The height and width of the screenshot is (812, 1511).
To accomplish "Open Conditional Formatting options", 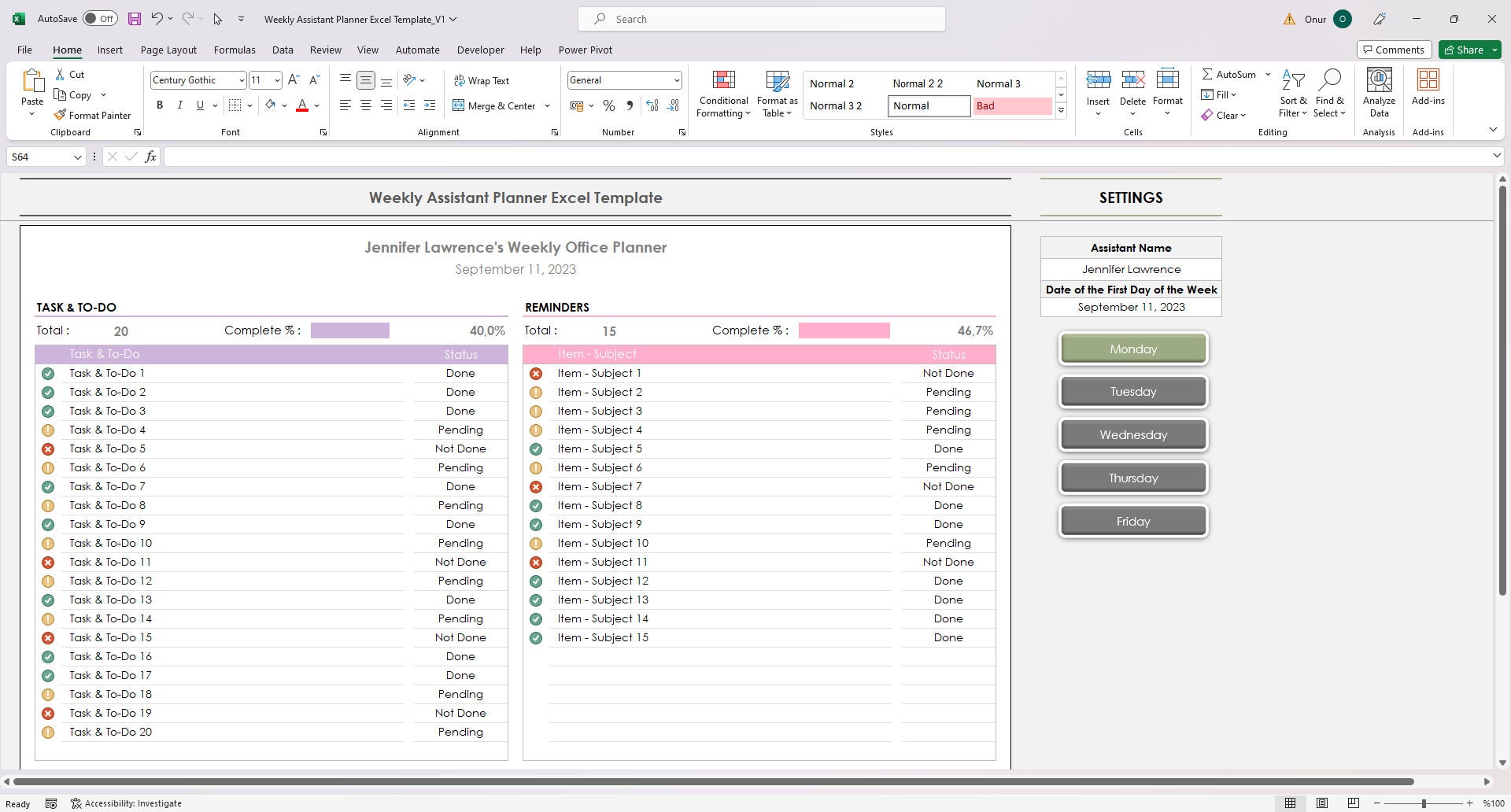I will point(722,93).
